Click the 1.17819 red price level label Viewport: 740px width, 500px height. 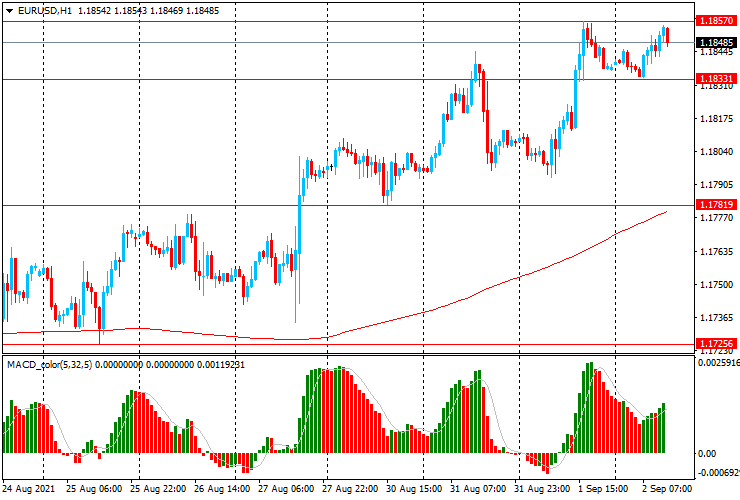[716, 204]
